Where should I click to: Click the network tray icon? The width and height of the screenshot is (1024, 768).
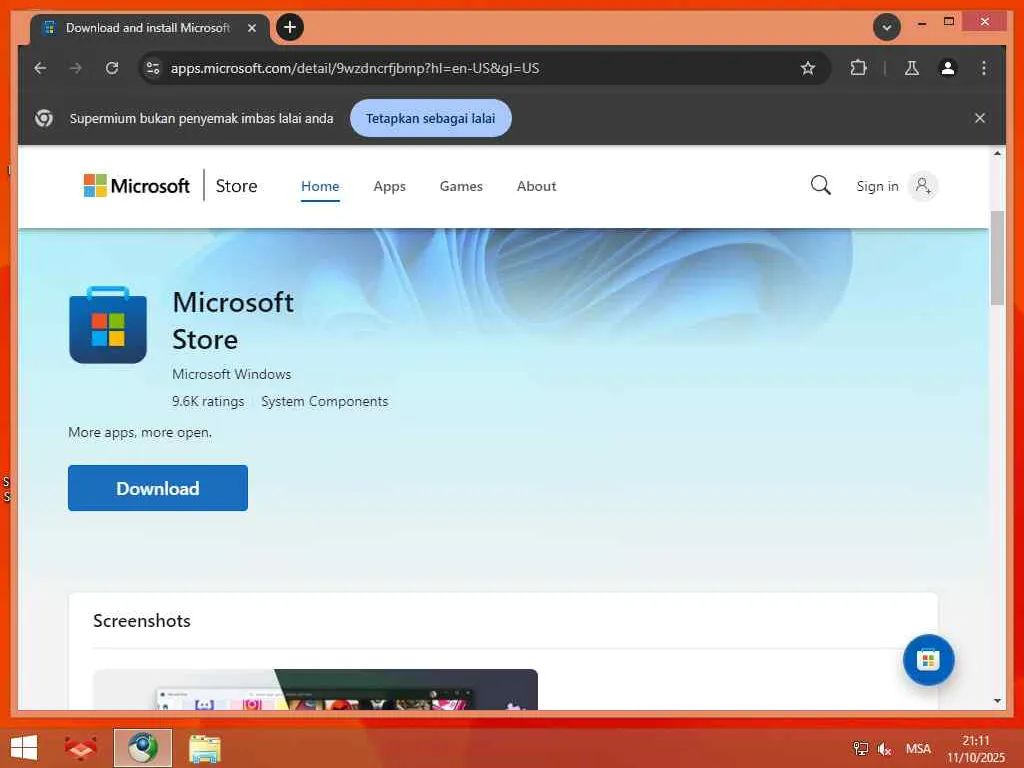860,748
